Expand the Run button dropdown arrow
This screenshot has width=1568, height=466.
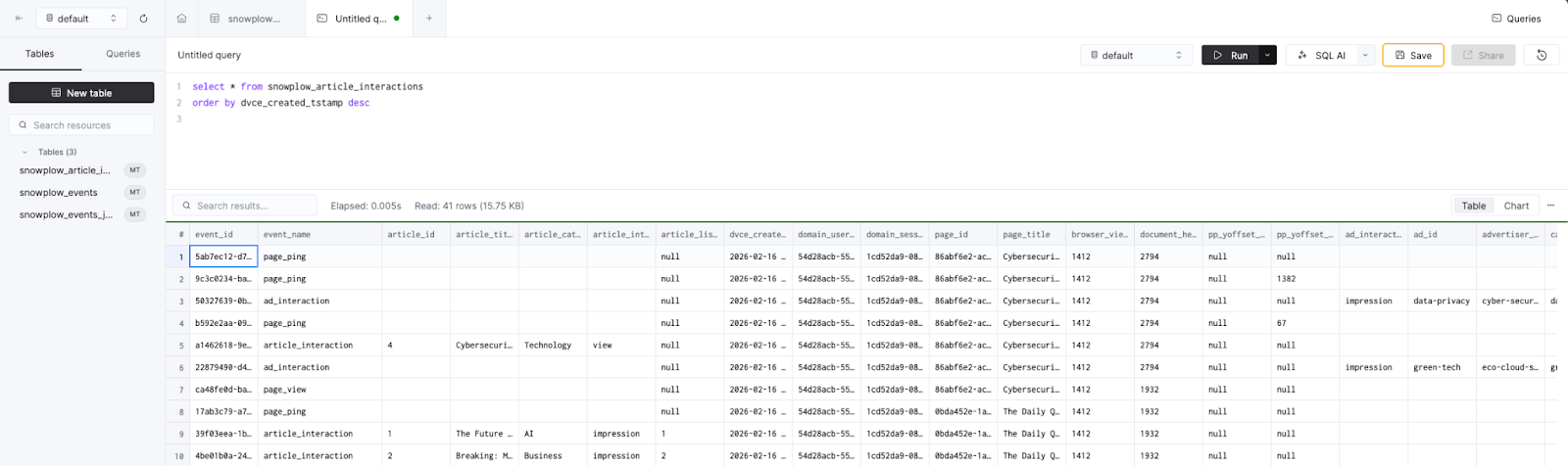click(1267, 55)
